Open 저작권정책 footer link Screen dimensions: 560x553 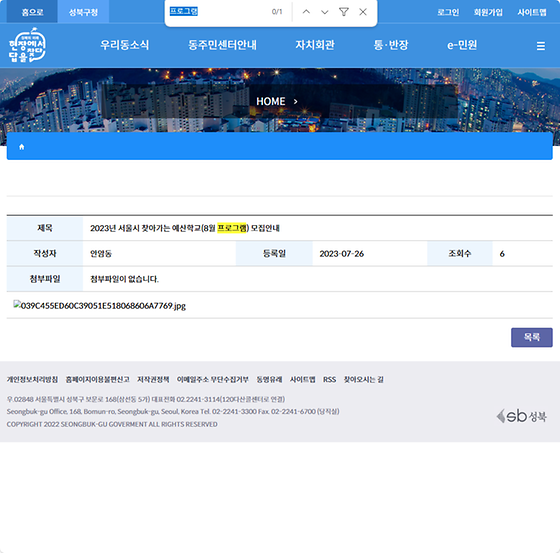(153, 379)
